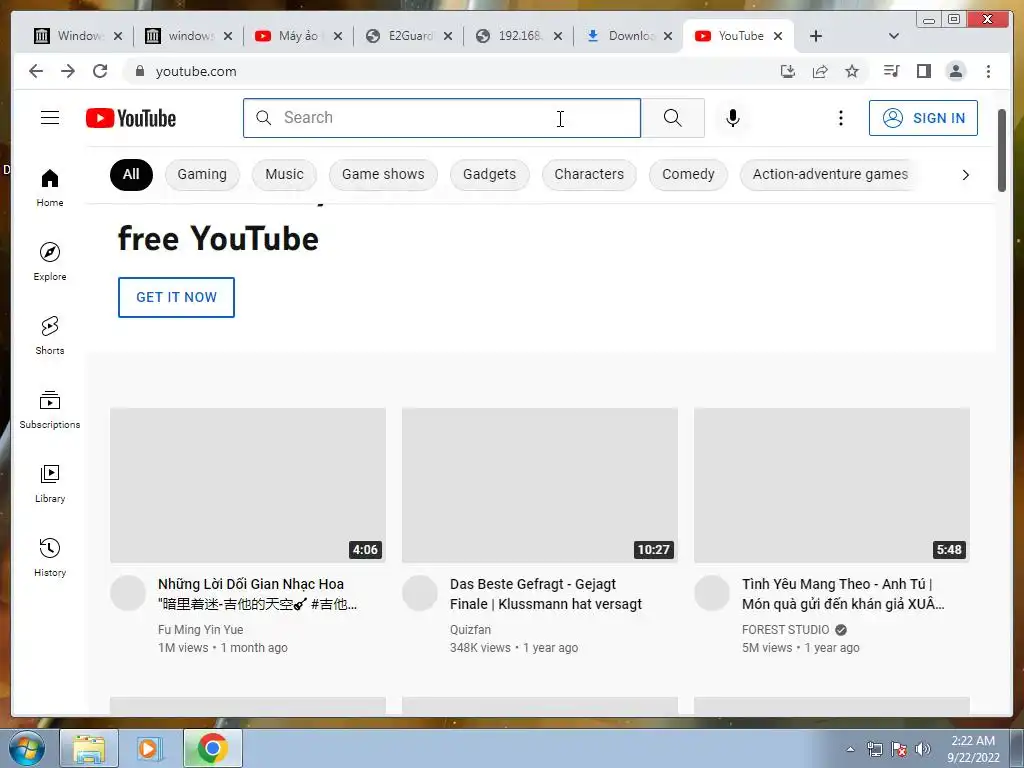The height and width of the screenshot is (768, 1024).
Task: Open FOREST STUDIO channel link
Action: coord(786,630)
